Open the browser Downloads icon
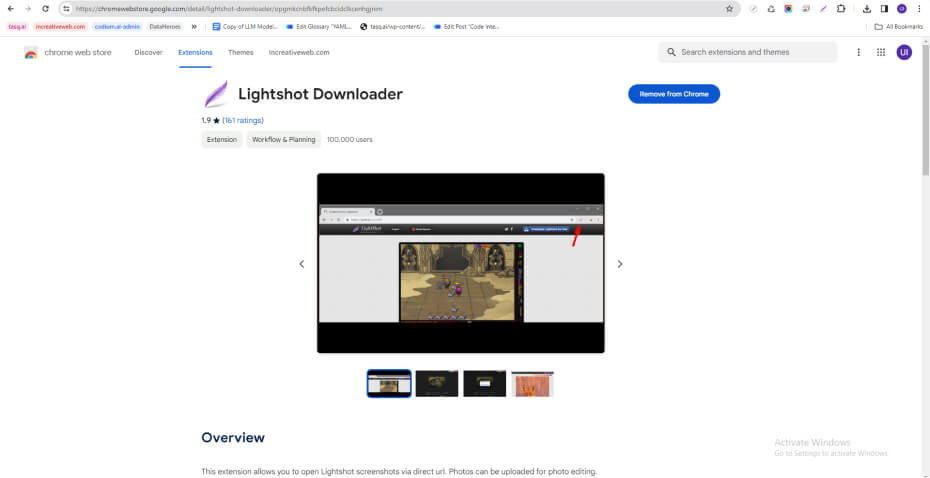This screenshot has width=930, height=478. coord(867,9)
